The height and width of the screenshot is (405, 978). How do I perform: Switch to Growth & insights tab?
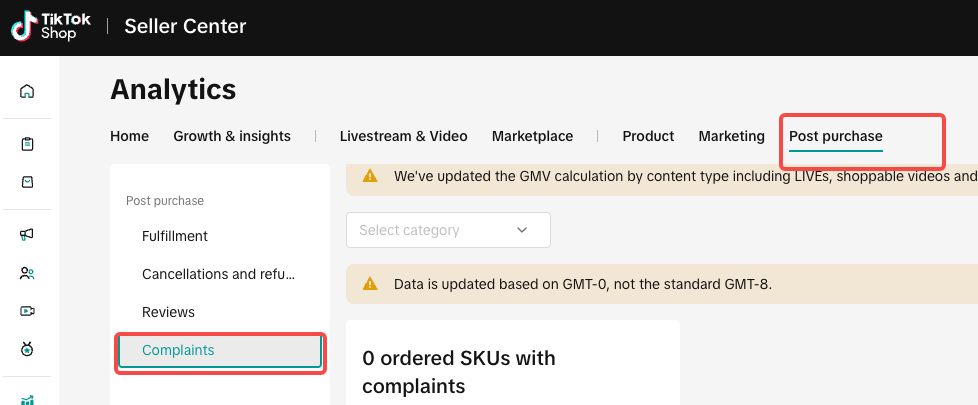[232, 136]
